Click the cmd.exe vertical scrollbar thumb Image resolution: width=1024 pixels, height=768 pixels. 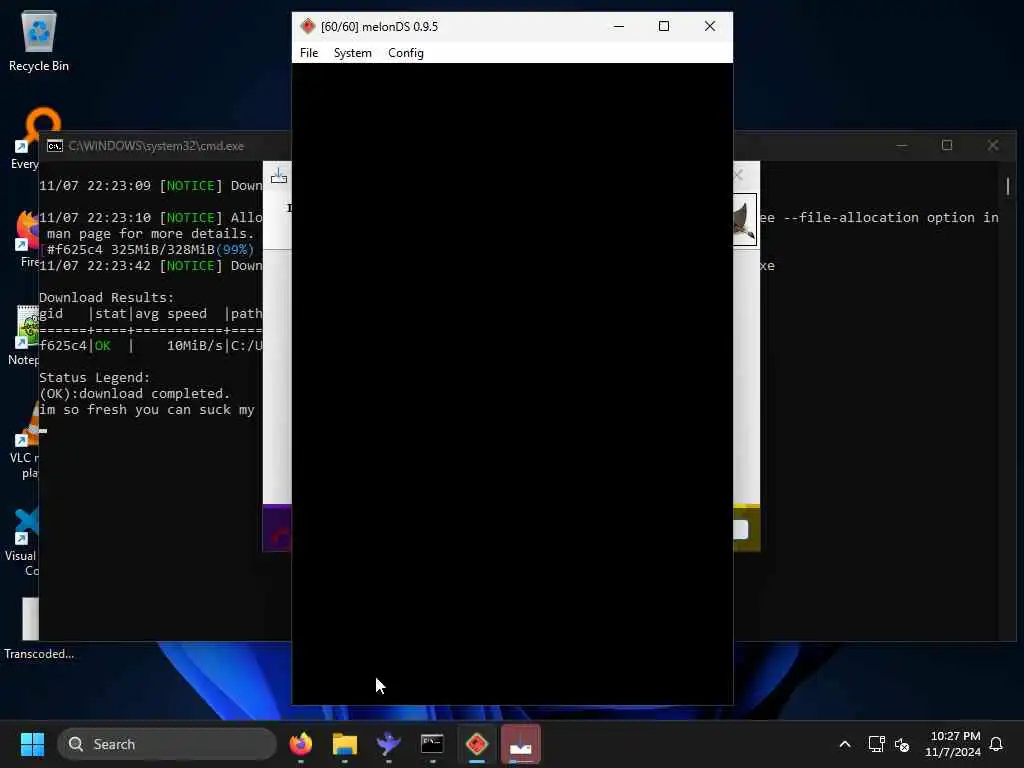coord(1008,186)
